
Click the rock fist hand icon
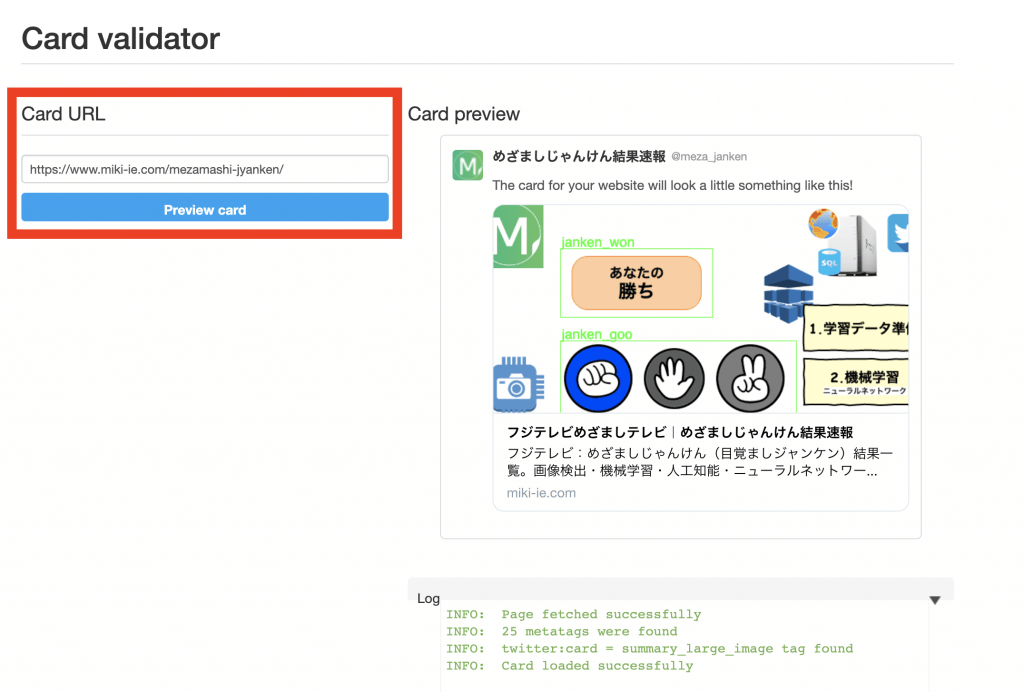(x=598, y=378)
